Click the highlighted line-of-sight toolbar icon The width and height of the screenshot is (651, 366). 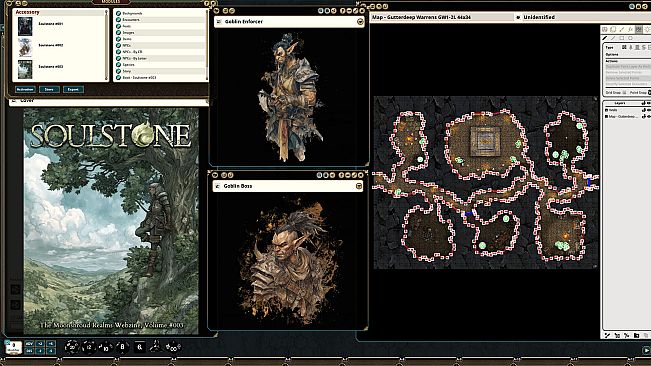point(639,29)
